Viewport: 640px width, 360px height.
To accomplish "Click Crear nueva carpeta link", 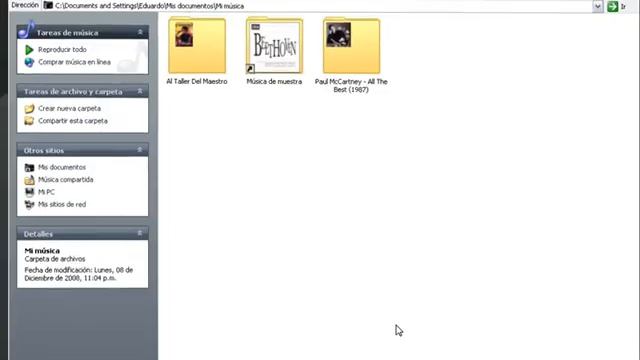I will point(69,109).
